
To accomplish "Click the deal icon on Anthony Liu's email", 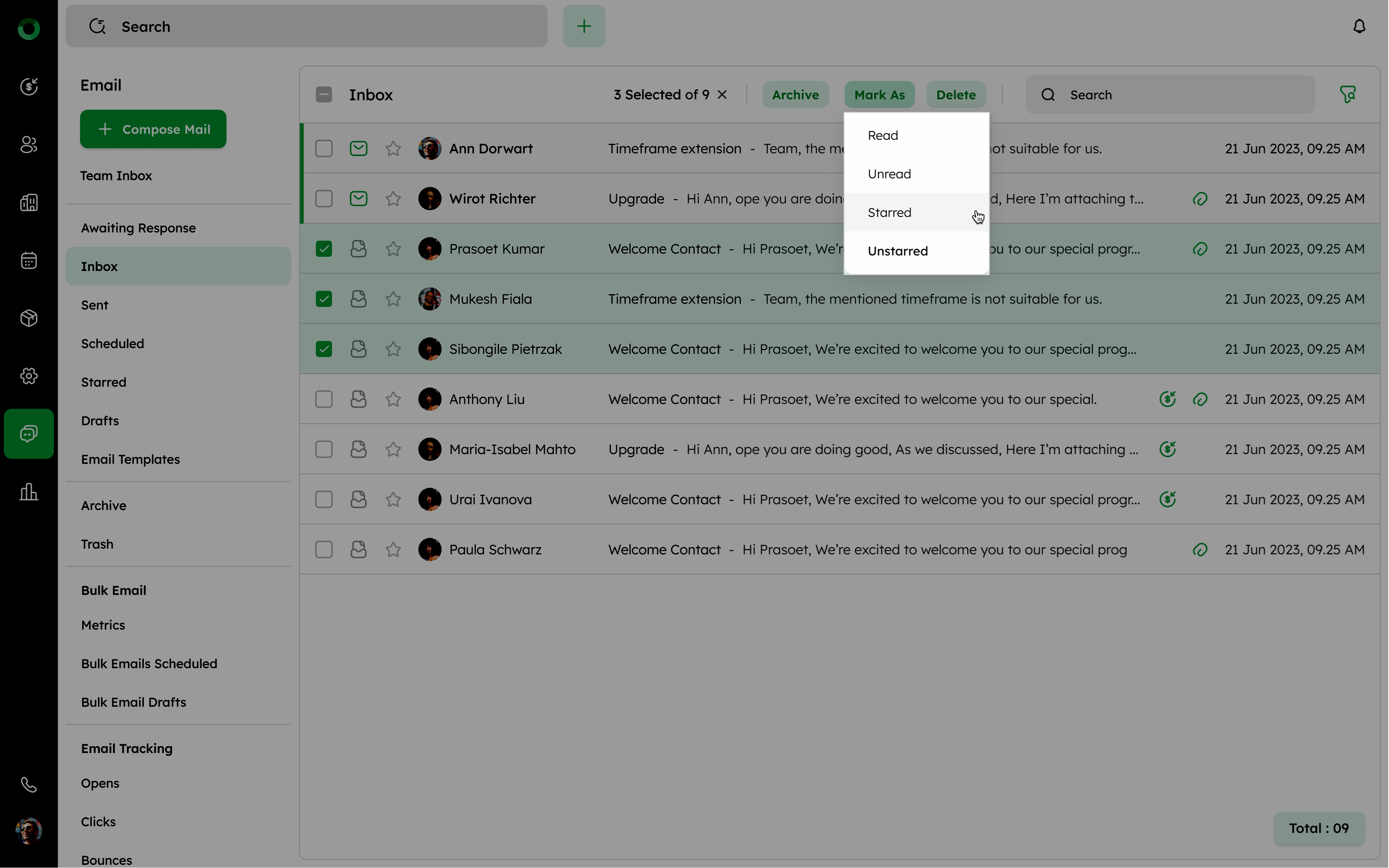I will (1167, 399).
